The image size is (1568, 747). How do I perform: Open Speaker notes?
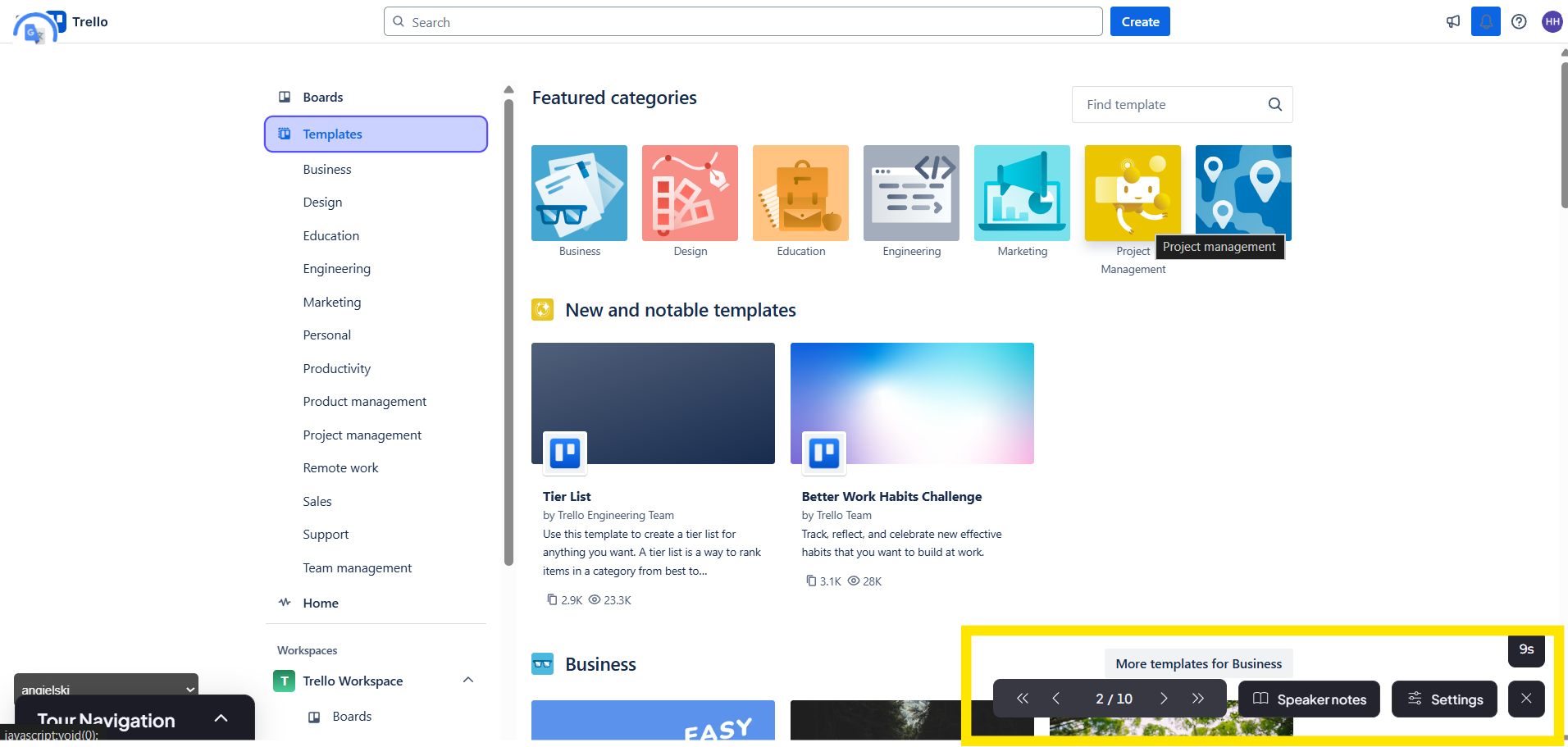coord(1309,699)
